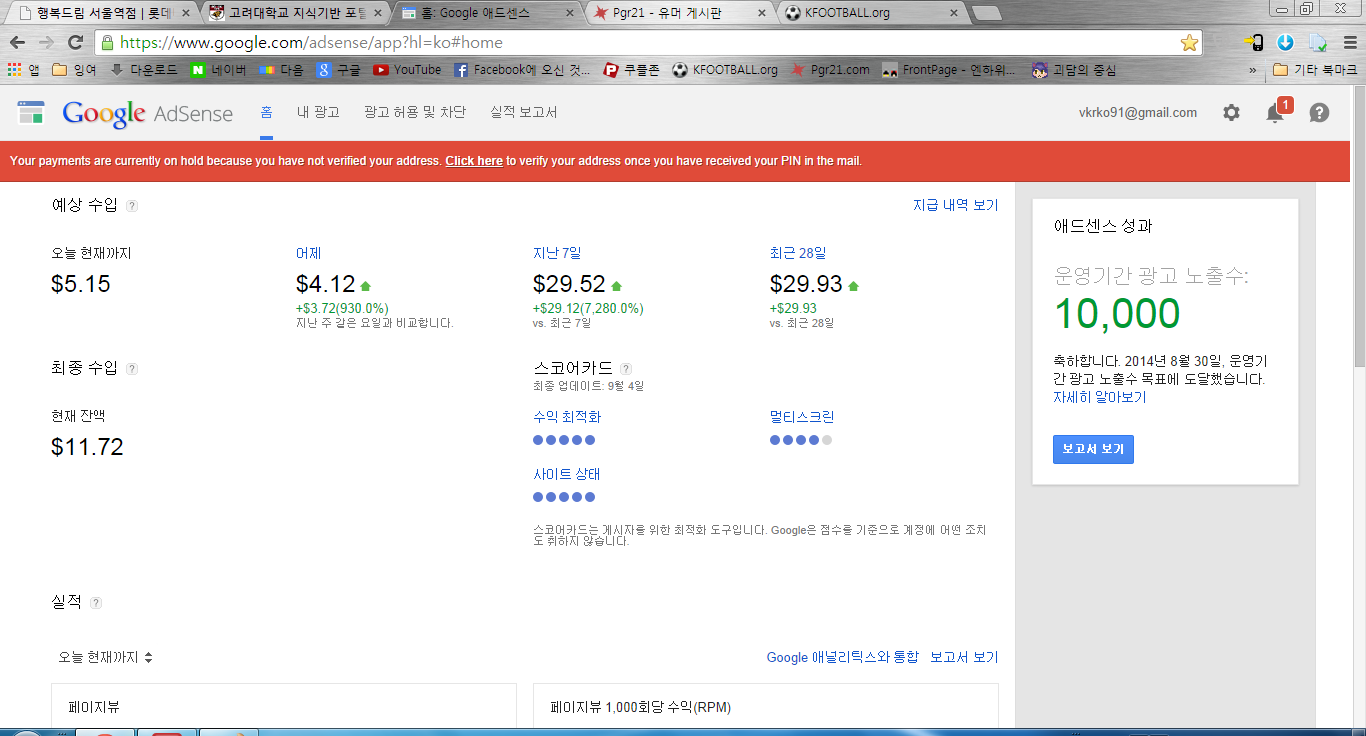Click the AdSense sidebar menu icon

(31, 113)
